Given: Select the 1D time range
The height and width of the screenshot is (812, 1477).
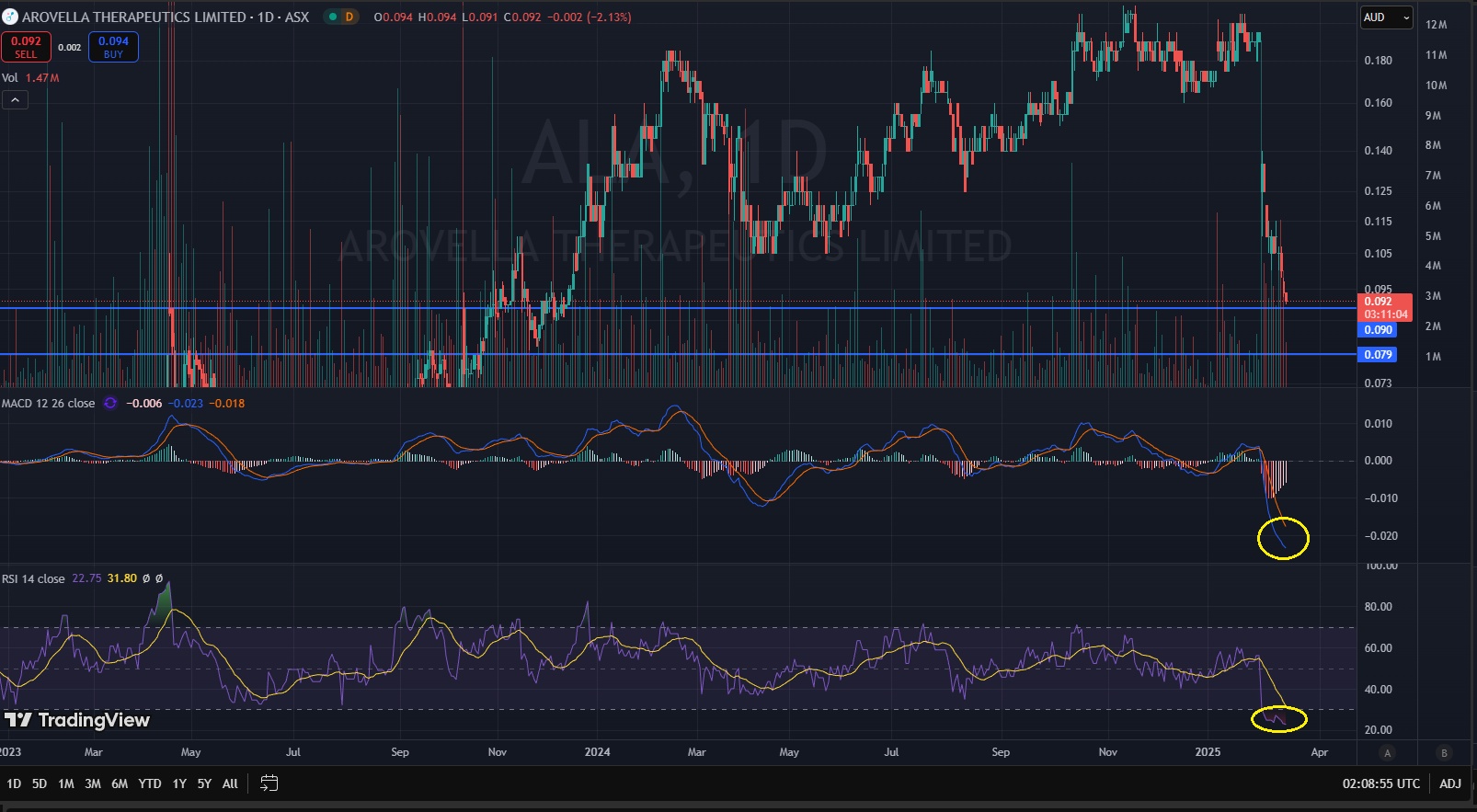Looking at the screenshot, I should click(14, 783).
